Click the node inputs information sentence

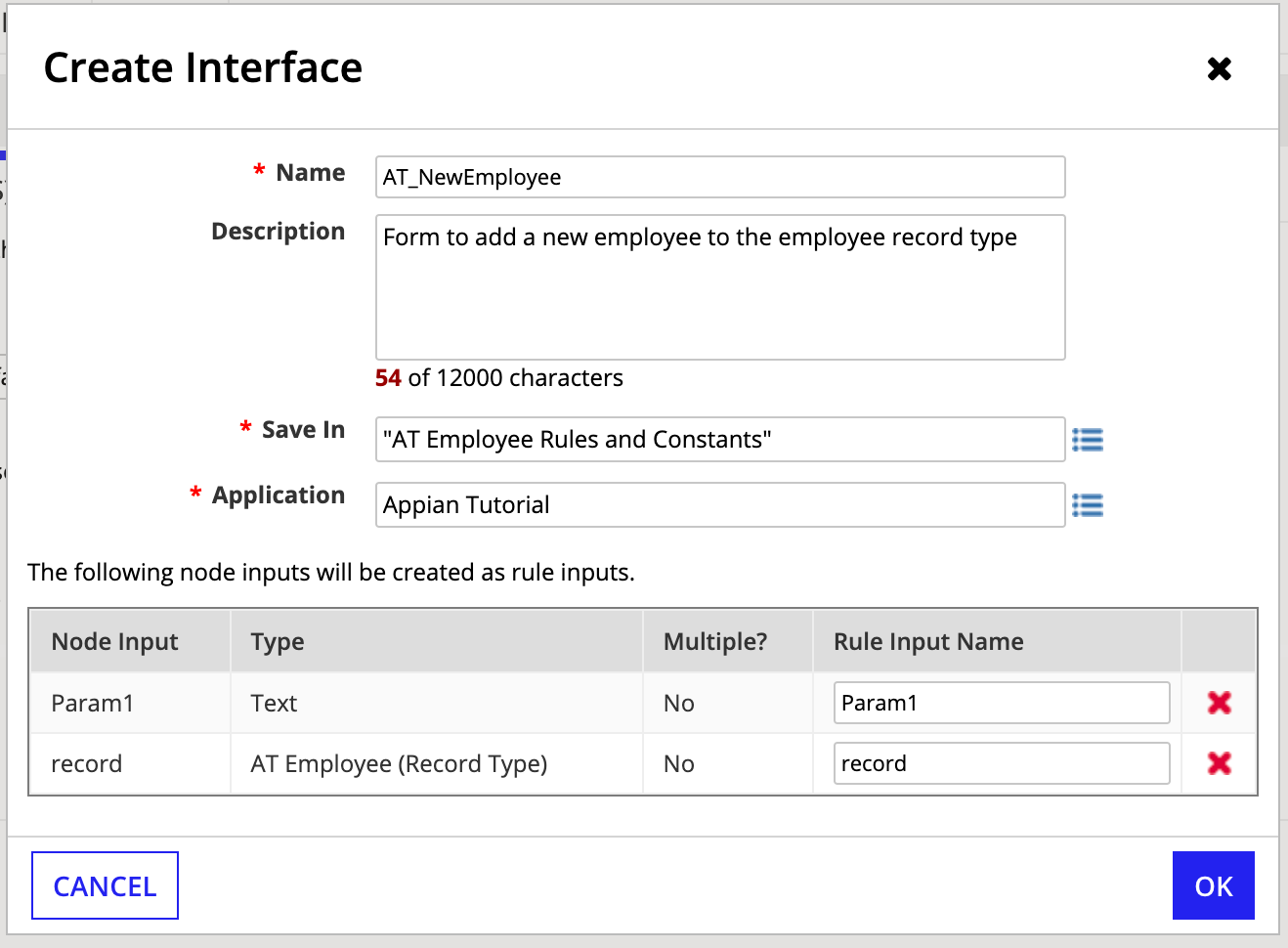click(331, 572)
